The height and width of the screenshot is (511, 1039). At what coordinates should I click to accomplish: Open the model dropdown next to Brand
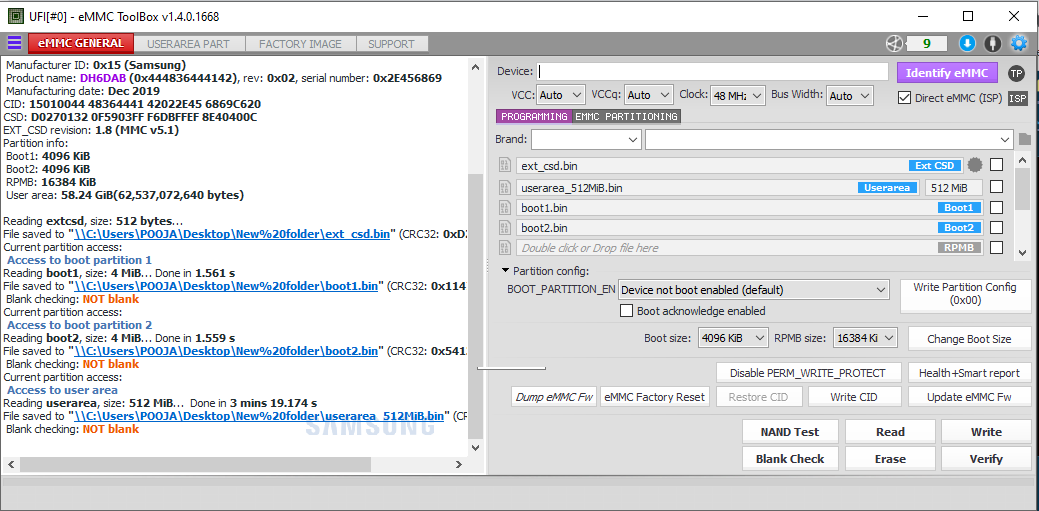tap(829, 139)
